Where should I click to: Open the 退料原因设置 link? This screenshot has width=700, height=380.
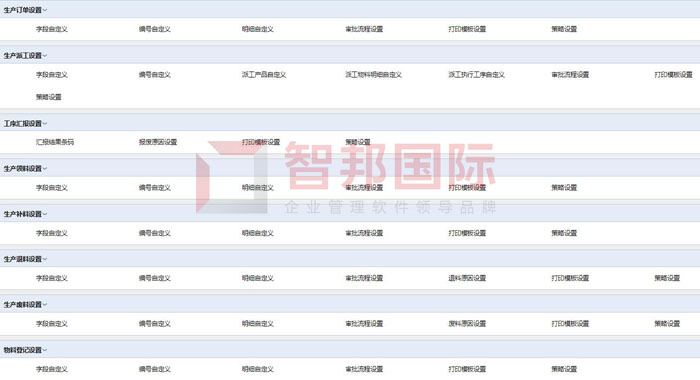click(x=467, y=278)
